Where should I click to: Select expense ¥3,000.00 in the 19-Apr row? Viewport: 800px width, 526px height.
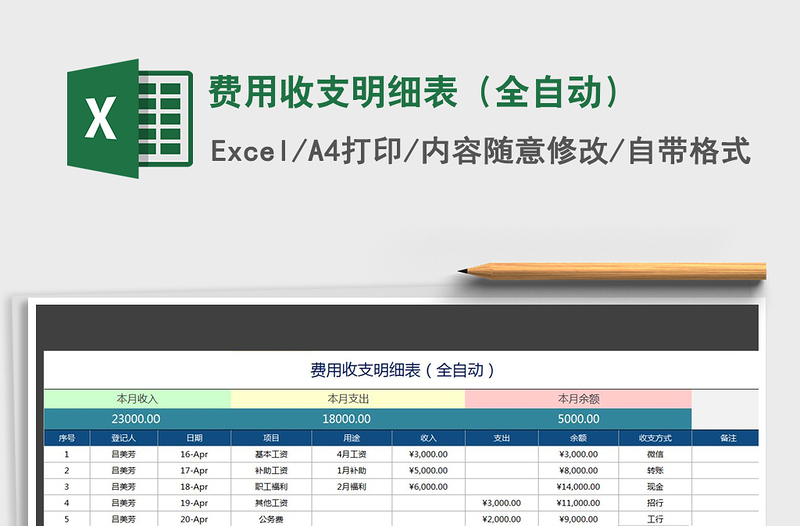coord(502,503)
